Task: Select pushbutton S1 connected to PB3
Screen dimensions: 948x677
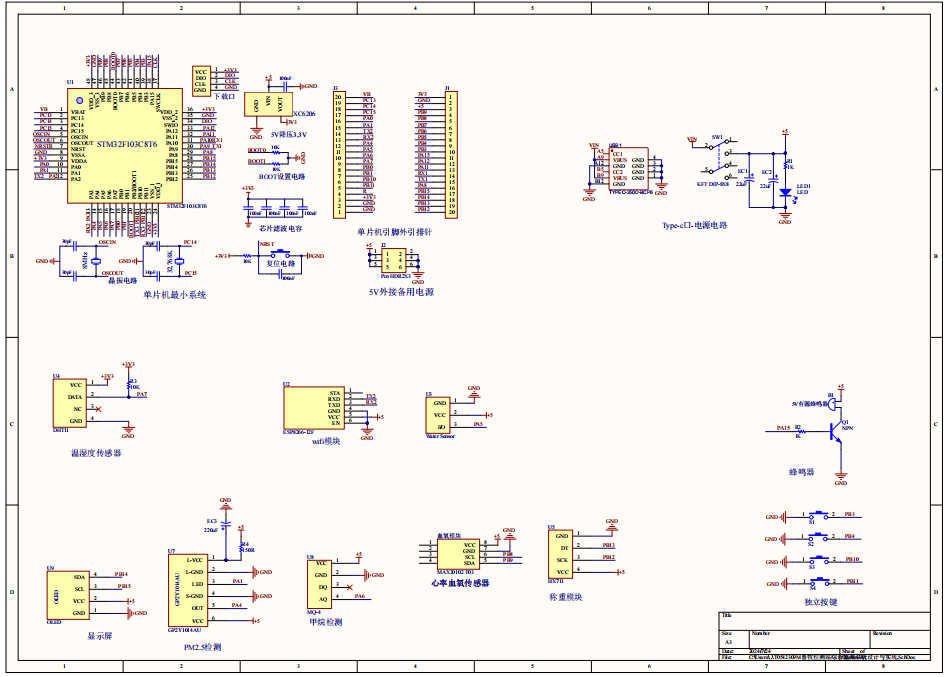Action: pyautogui.click(x=820, y=516)
